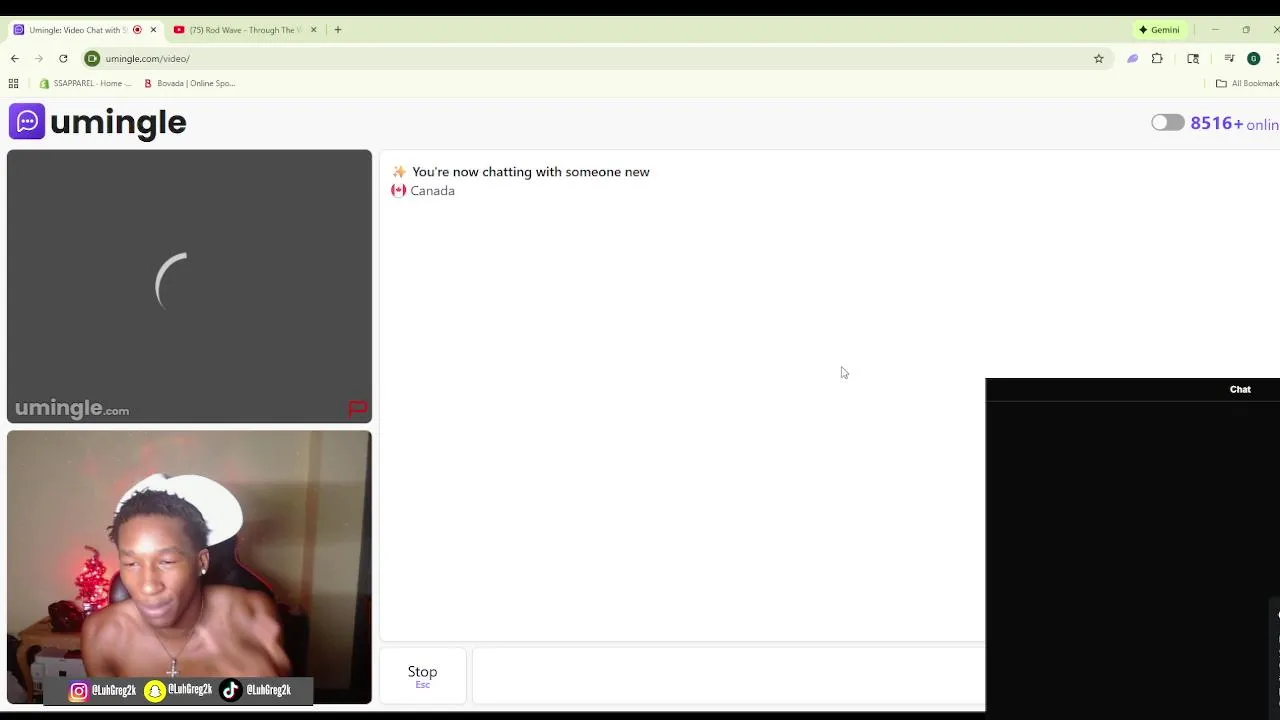Click the stranger's loading video panel
1280x720 pixels.
pyautogui.click(x=189, y=286)
